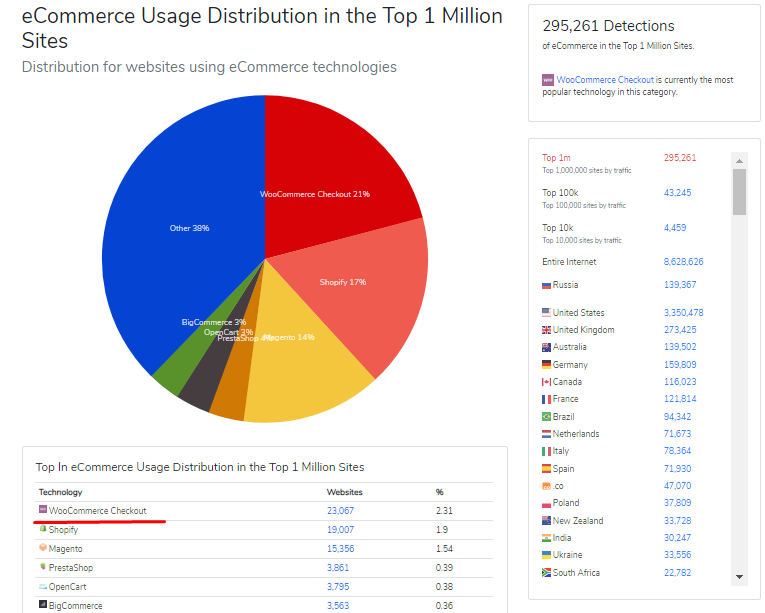Open the South Africa 22,782 count link
This screenshot has width=765, height=613.
click(677, 572)
